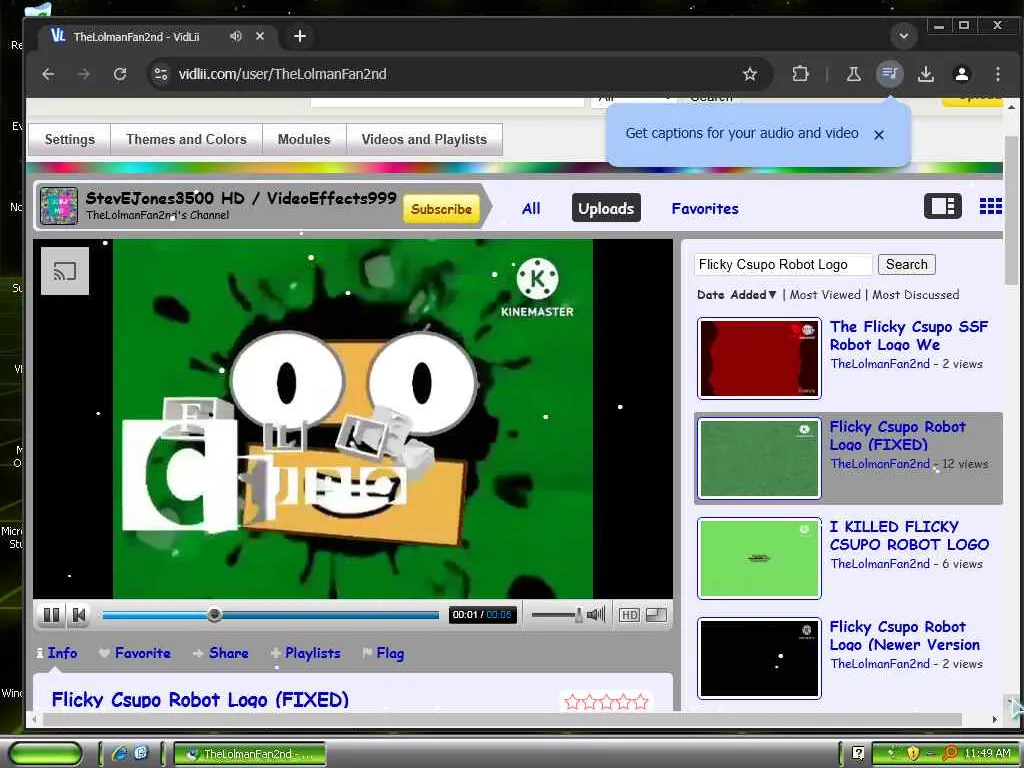This screenshot has width=1024, height=768.
Task: Sort videos by Most Discussed
Action: [x=916, y=295]
